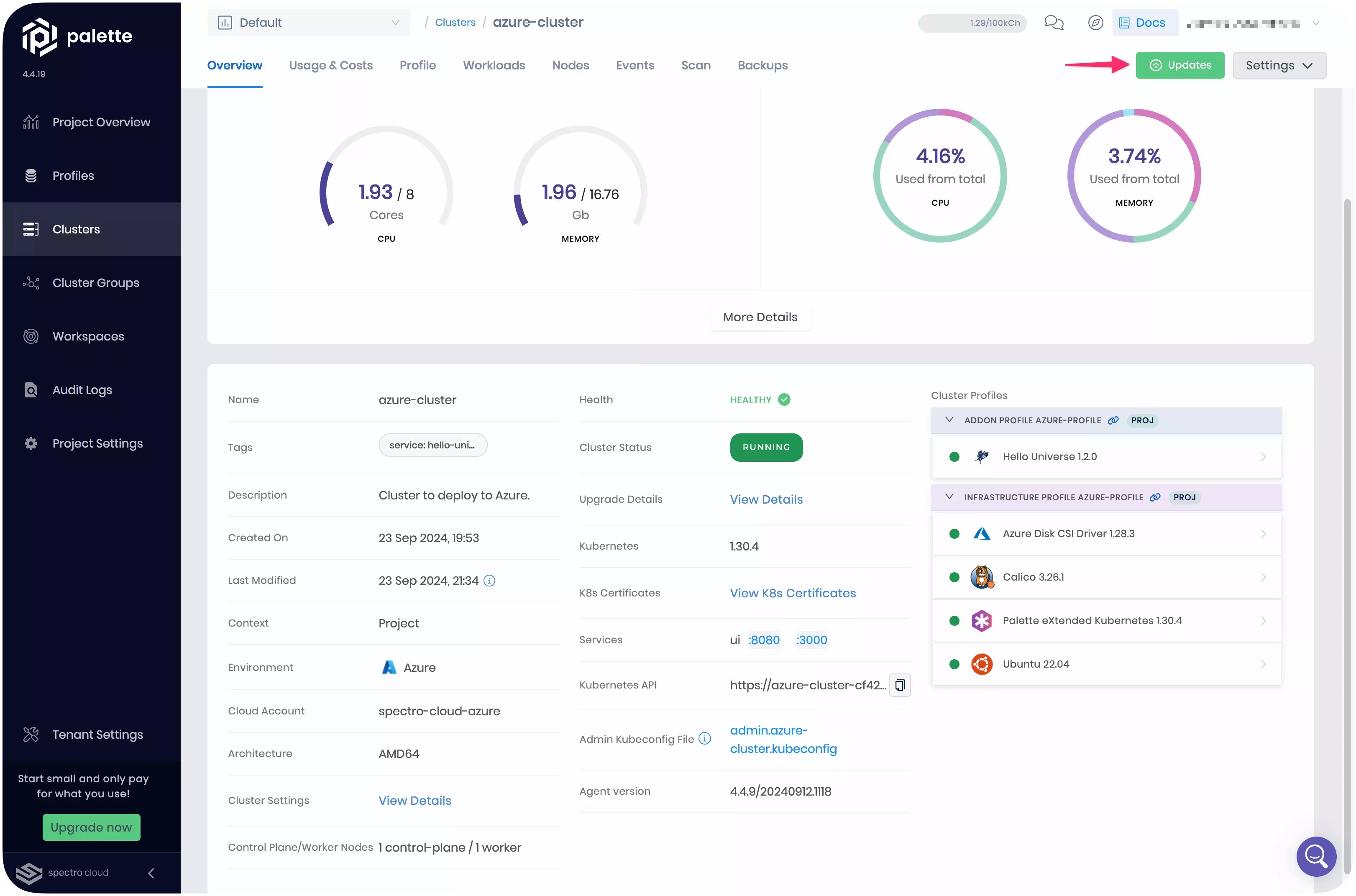Click the service: hello-uni tag chip
1356x896 pixels.
coord(432,445)
